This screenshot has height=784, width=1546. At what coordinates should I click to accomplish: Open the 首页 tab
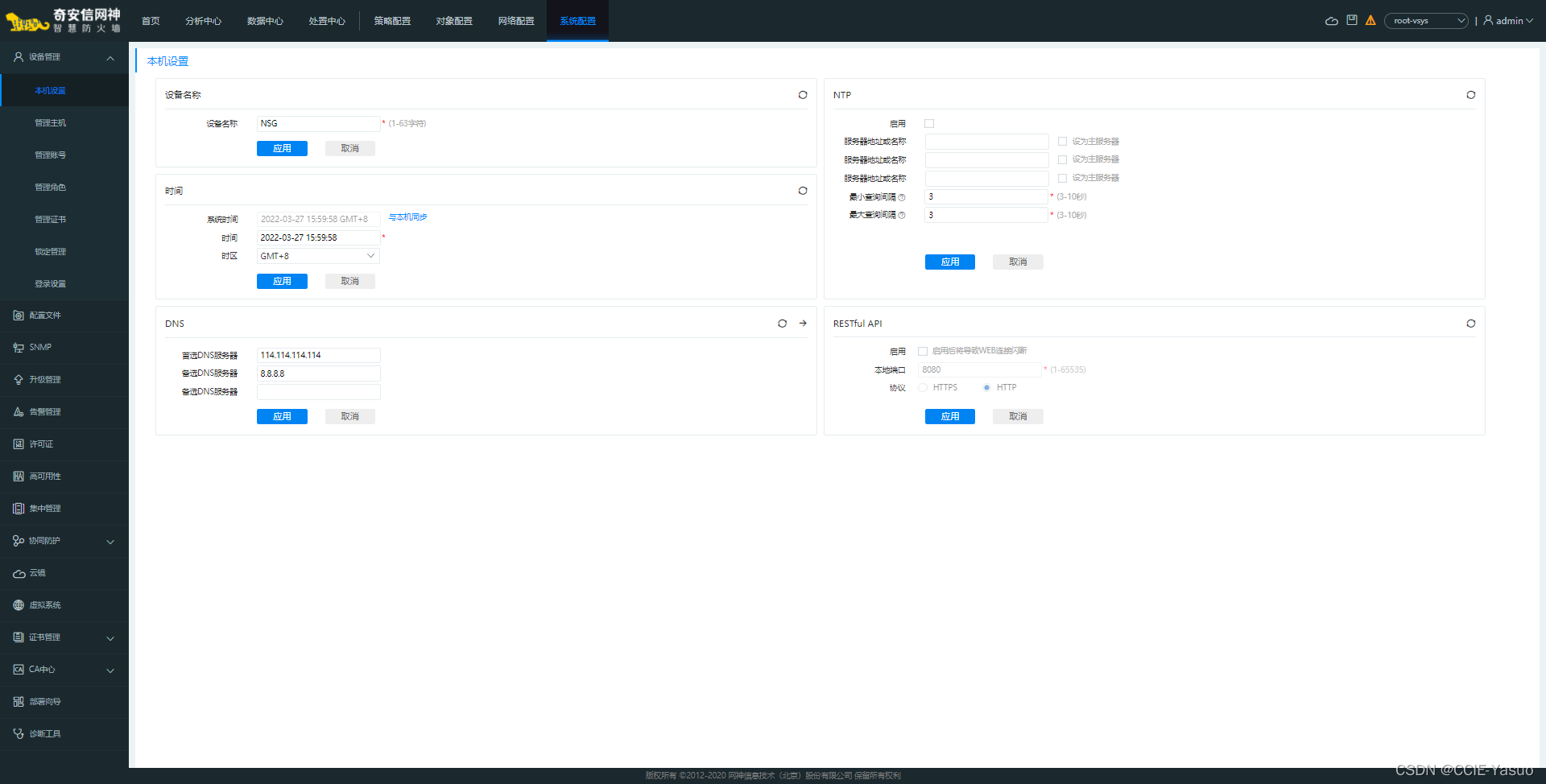pyautogui.click(x=151, y=21)
